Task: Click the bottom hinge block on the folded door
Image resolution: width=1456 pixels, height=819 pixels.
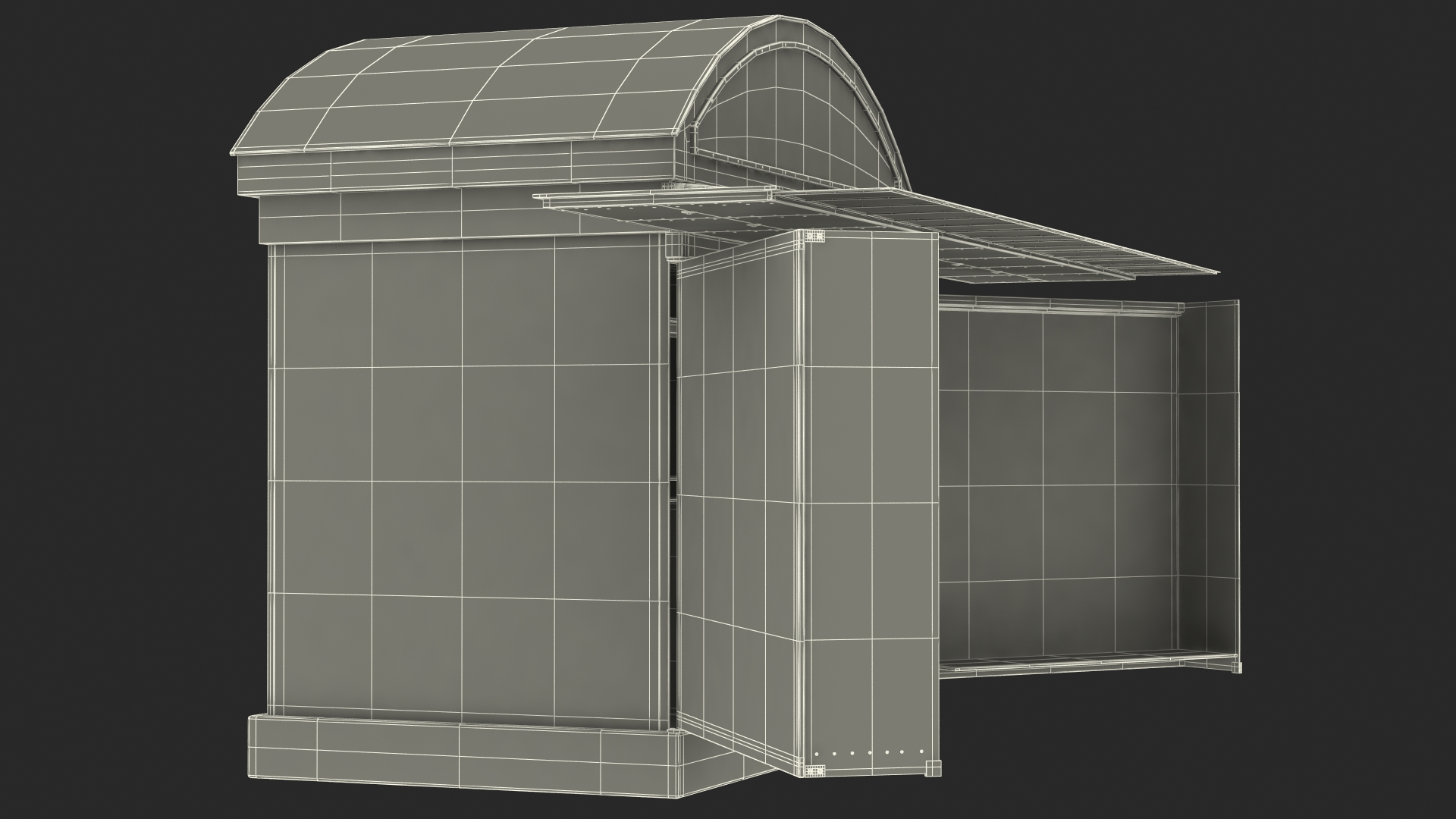Action: pyautogui.click(x=814, y=771)
